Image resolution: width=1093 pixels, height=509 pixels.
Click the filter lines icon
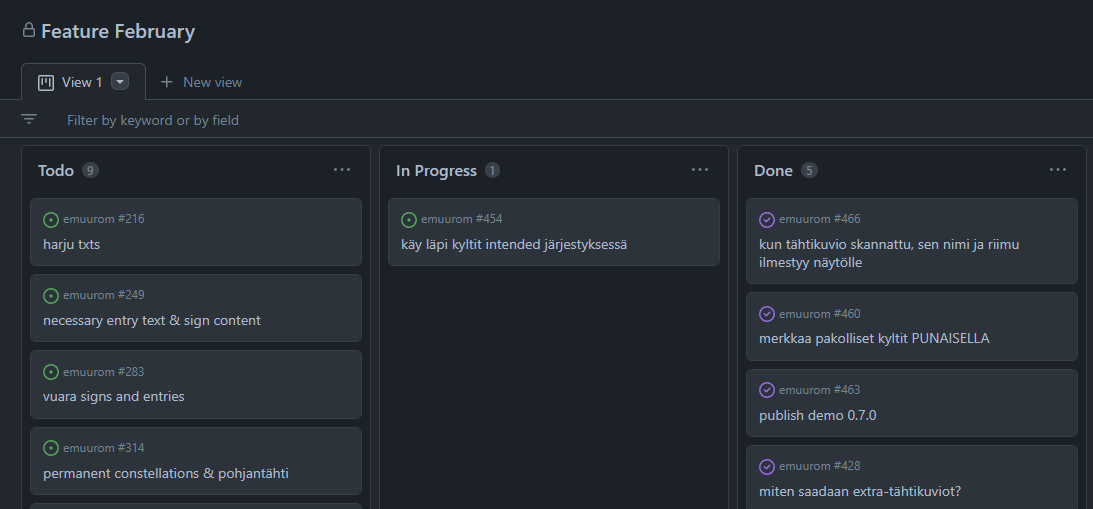tap(29, 119)
